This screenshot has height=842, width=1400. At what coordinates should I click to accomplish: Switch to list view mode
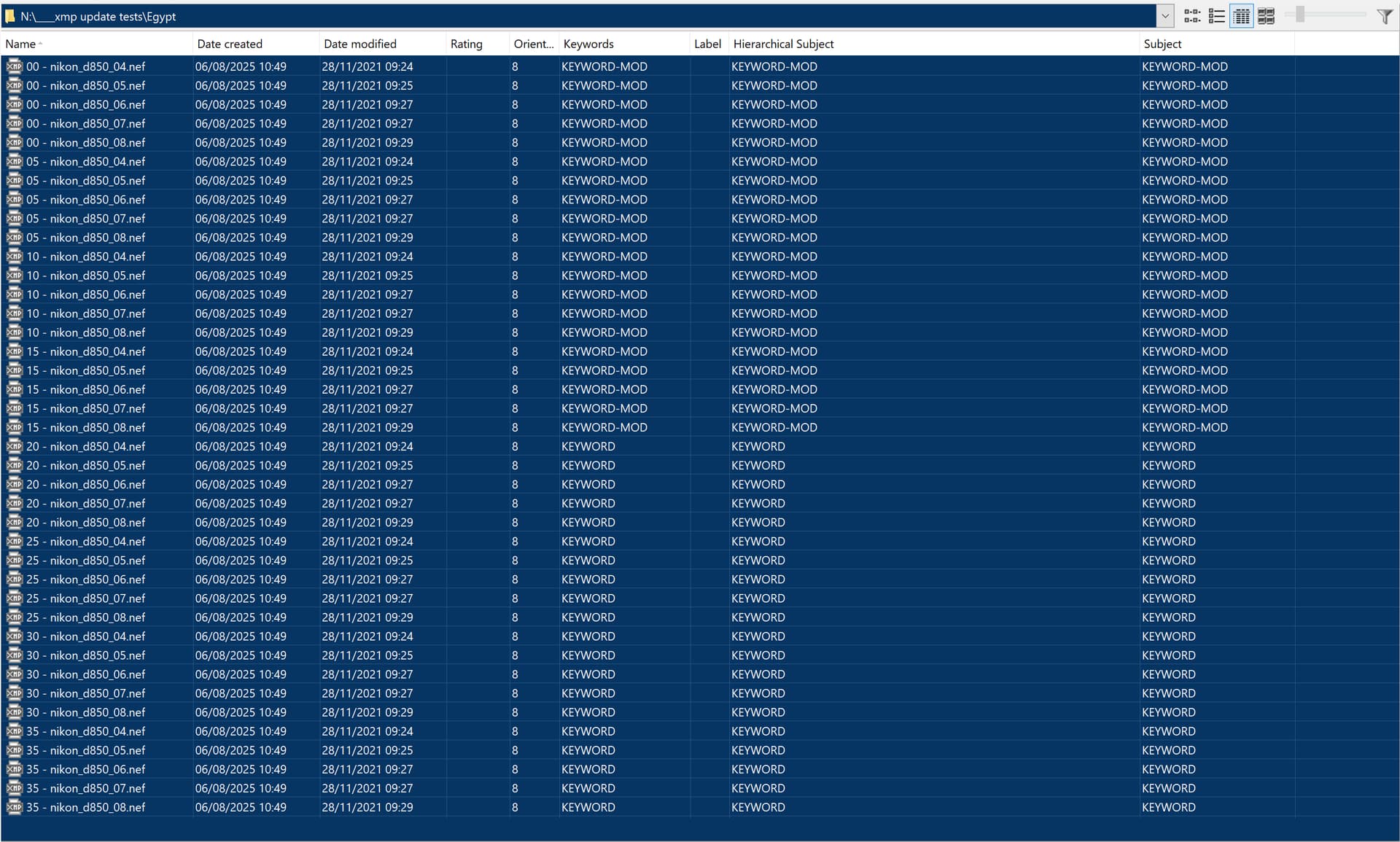pyautogui.click(x=1216, y=16)
